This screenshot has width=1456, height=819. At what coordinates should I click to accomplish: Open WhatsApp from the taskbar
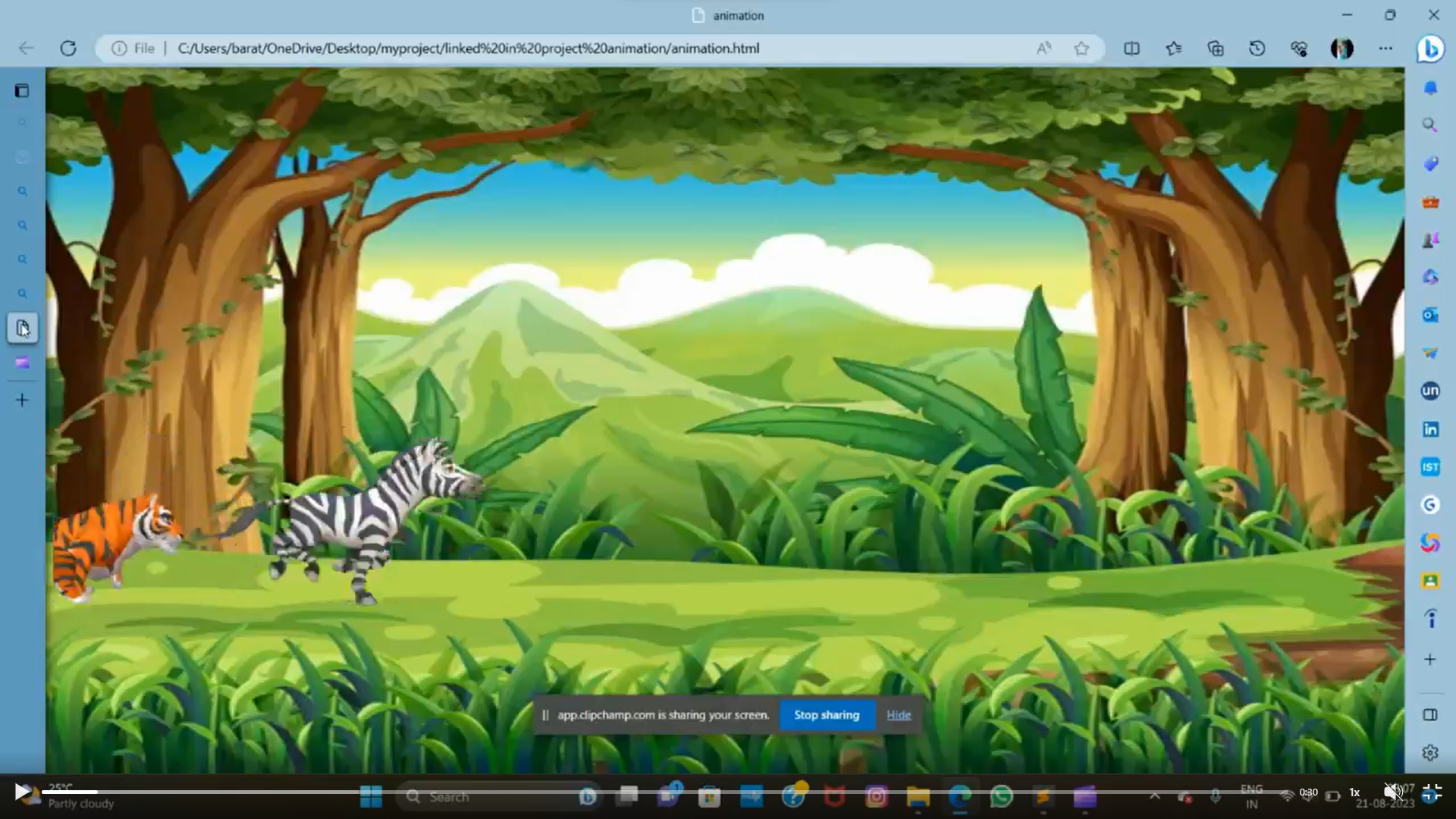[x=1001, y=797]
